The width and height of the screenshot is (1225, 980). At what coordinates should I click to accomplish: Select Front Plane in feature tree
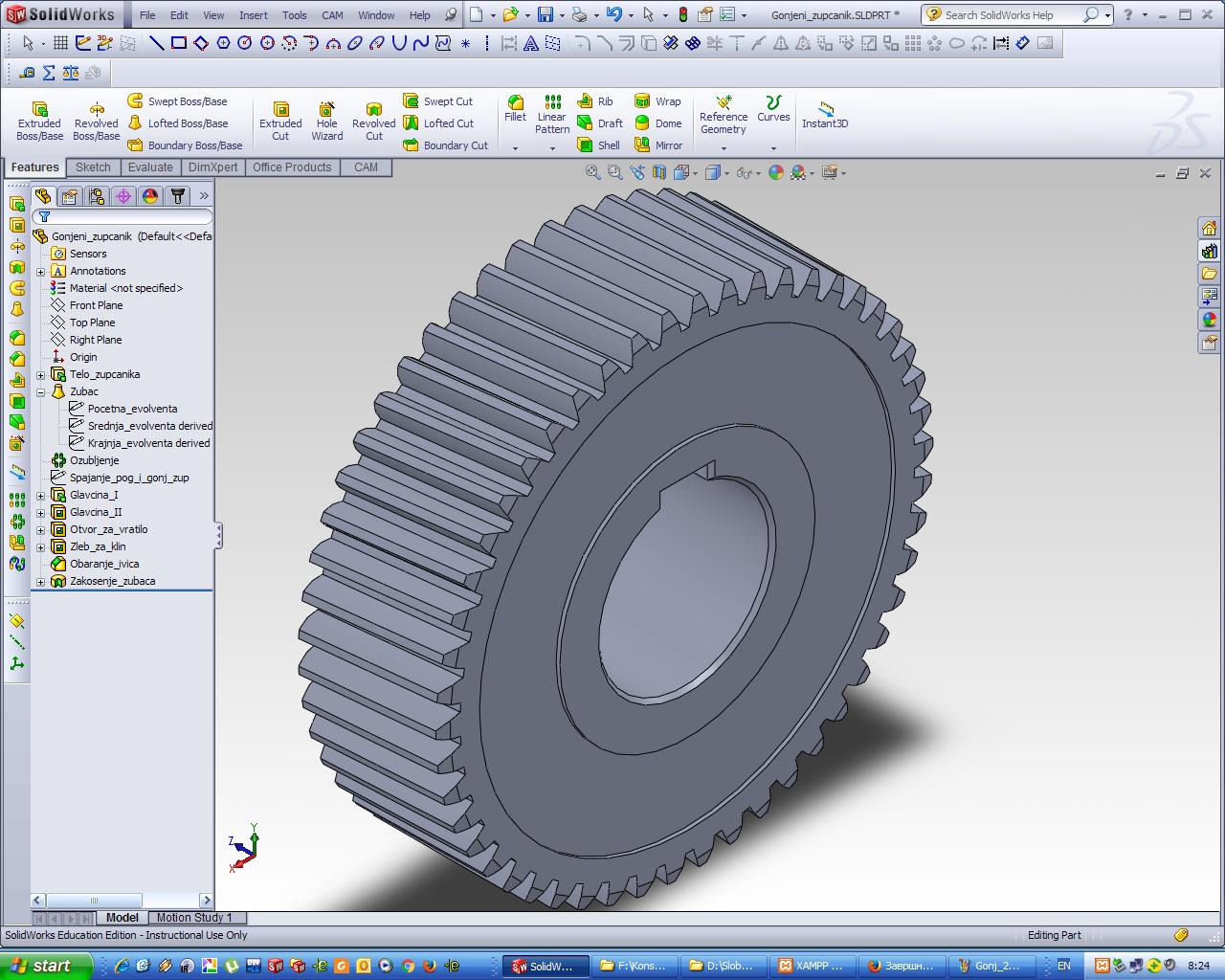pyautogui.click(x=87, y=305)
